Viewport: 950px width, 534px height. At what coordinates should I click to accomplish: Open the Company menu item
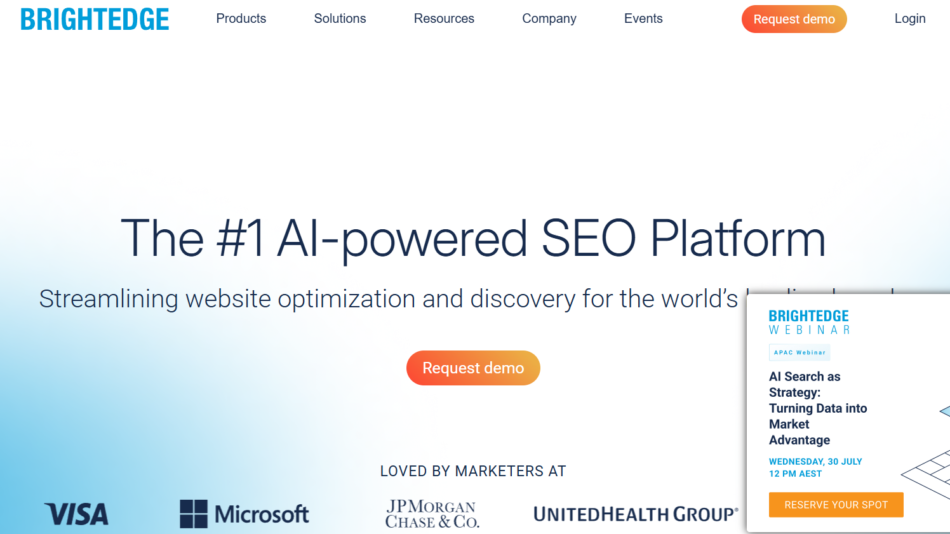[x=549, y=19]
